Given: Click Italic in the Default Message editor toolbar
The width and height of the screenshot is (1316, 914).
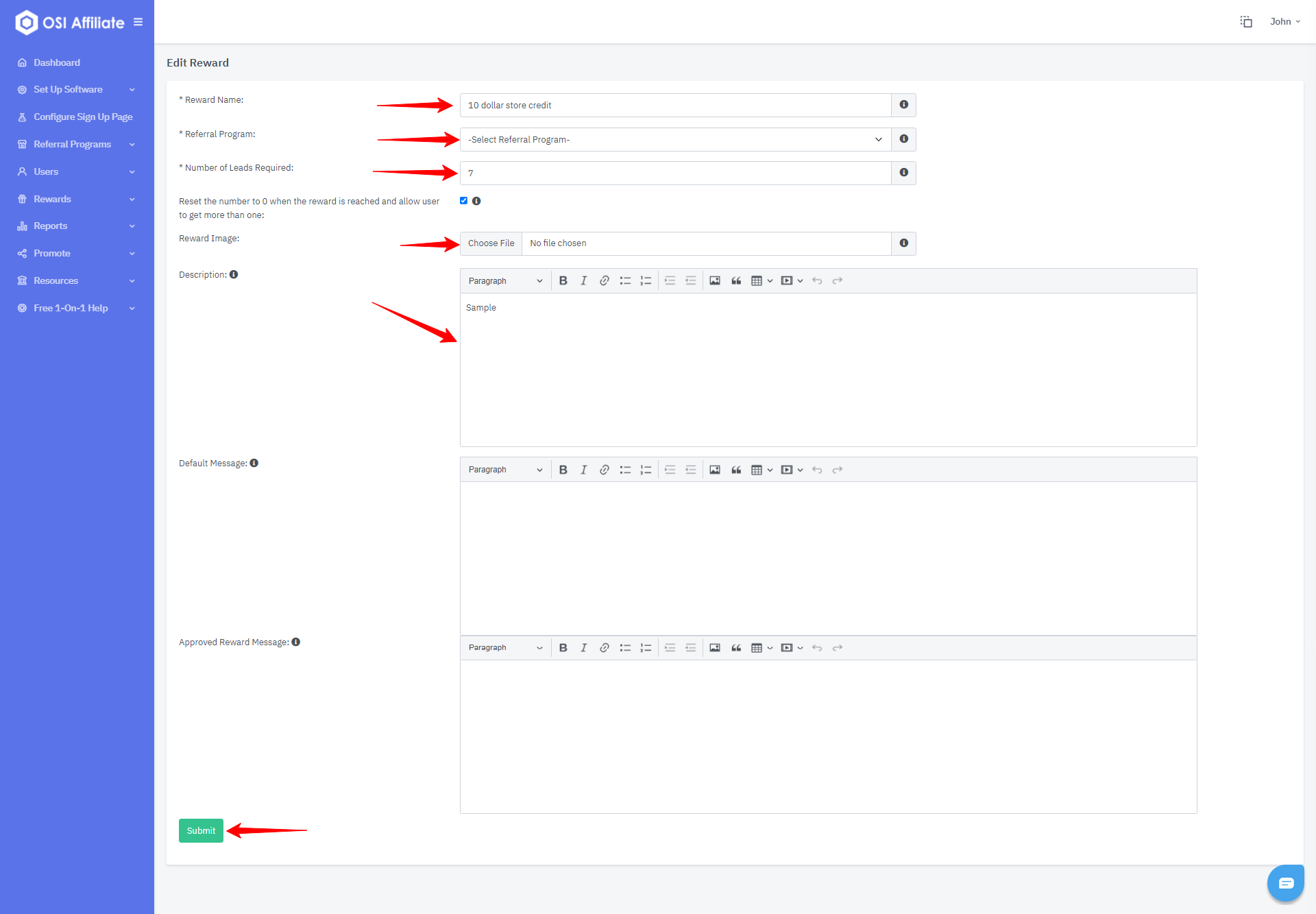Looking at the screenshot, I should click(583, 470).
